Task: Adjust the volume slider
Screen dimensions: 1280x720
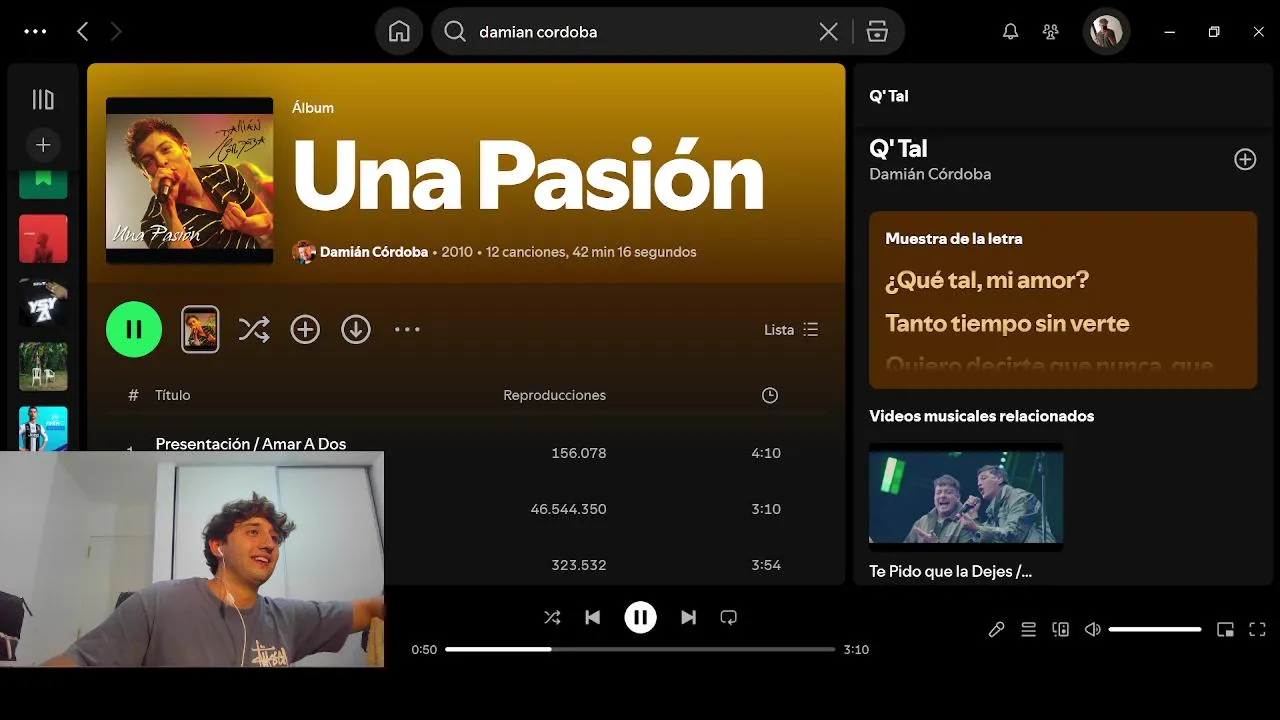Action: [1155, 629]
